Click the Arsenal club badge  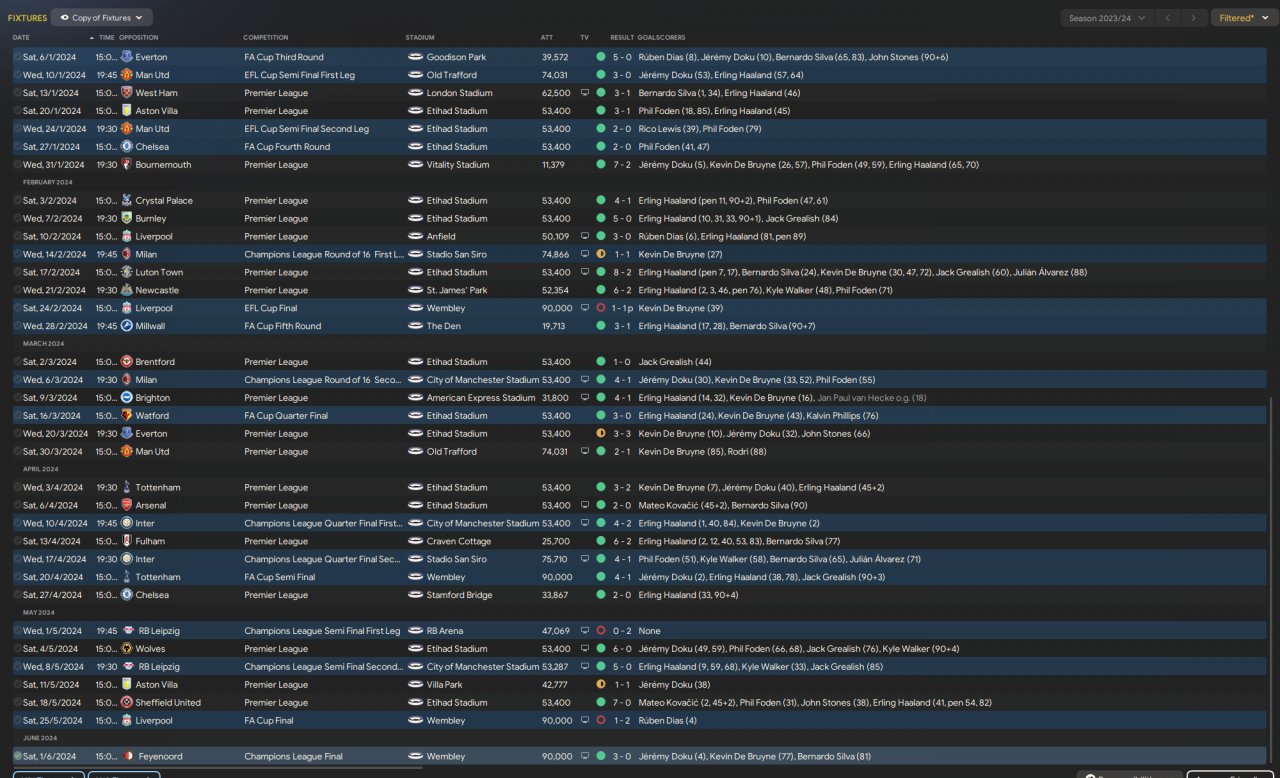click(127, 506)
